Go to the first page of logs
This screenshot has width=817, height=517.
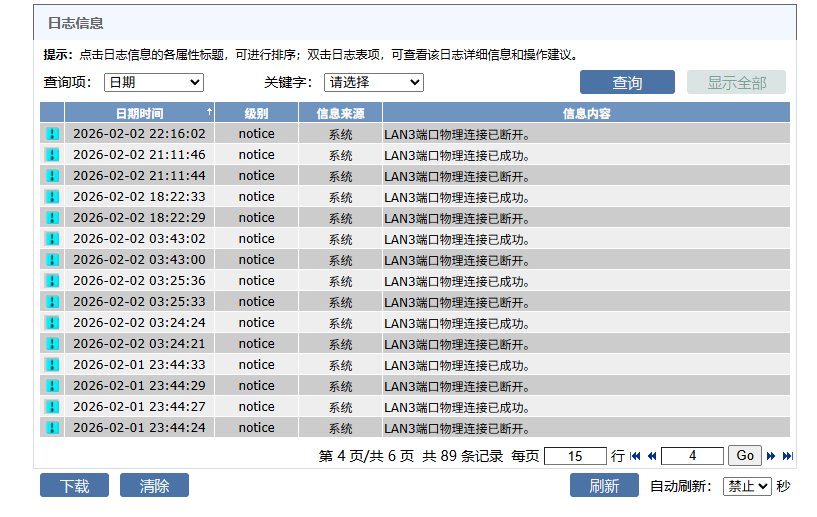pos(635,456)
